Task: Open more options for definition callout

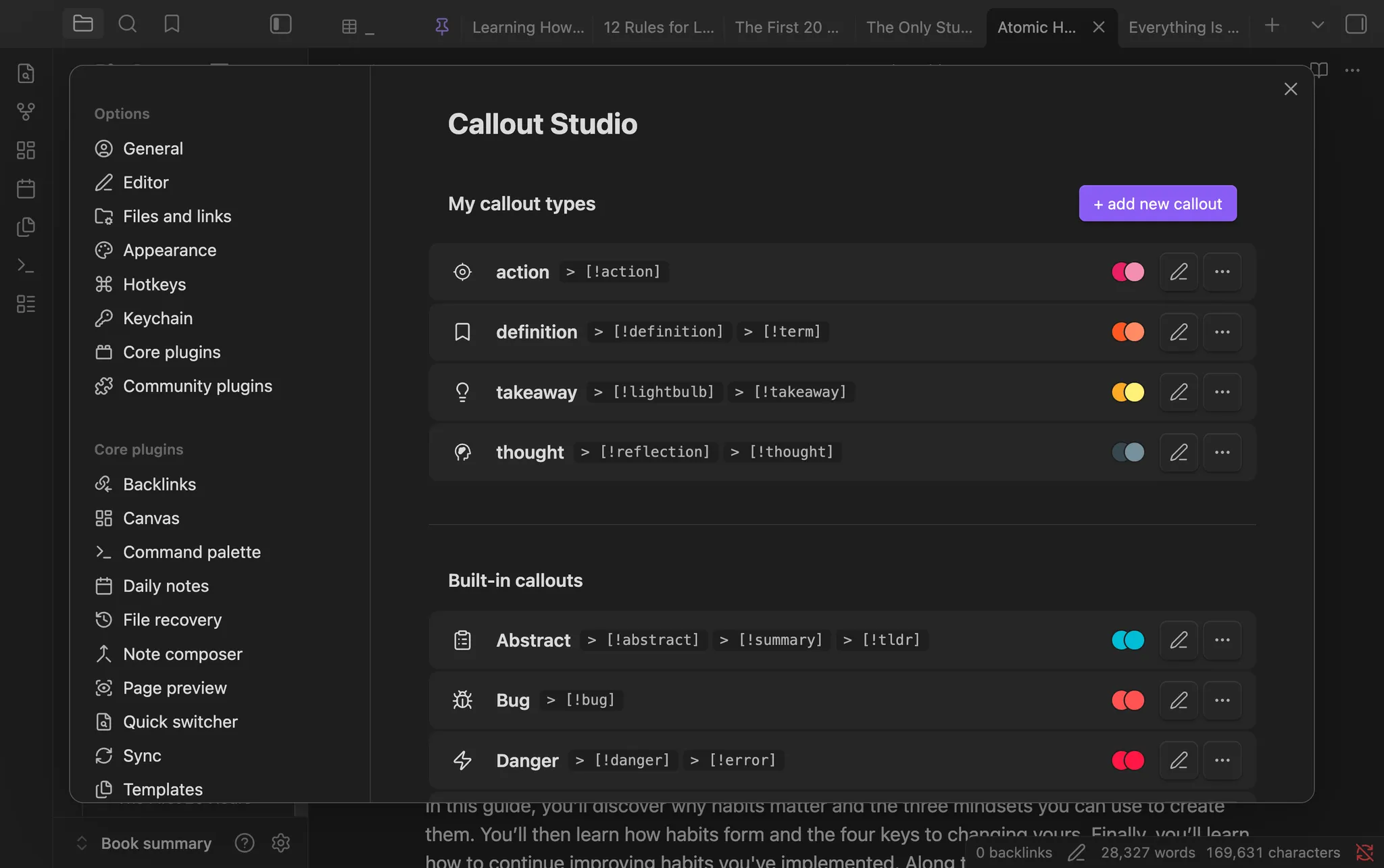Action: [x=1222, y=332]
